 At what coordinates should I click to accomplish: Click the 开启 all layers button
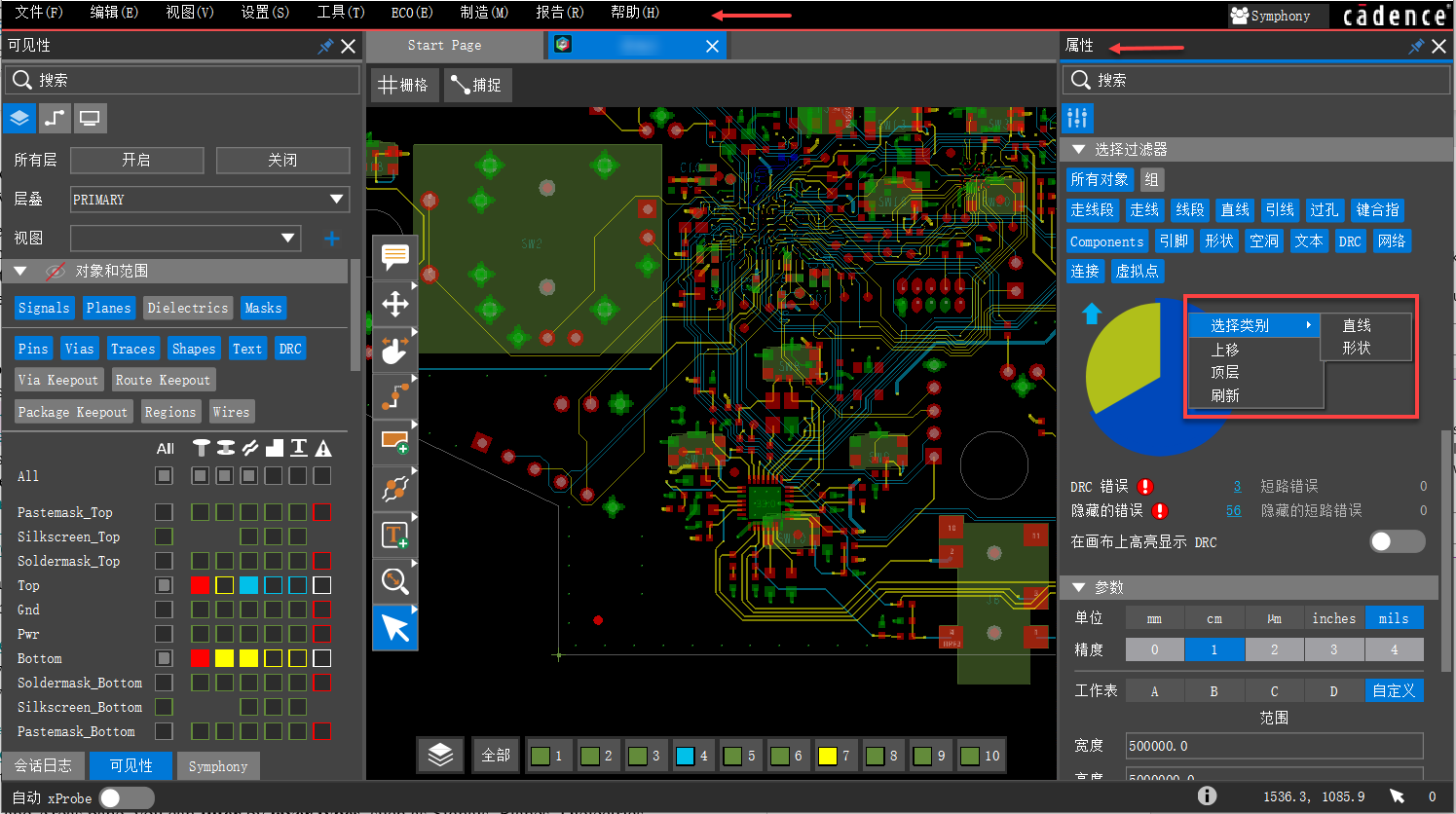click(x=136, y=160)
